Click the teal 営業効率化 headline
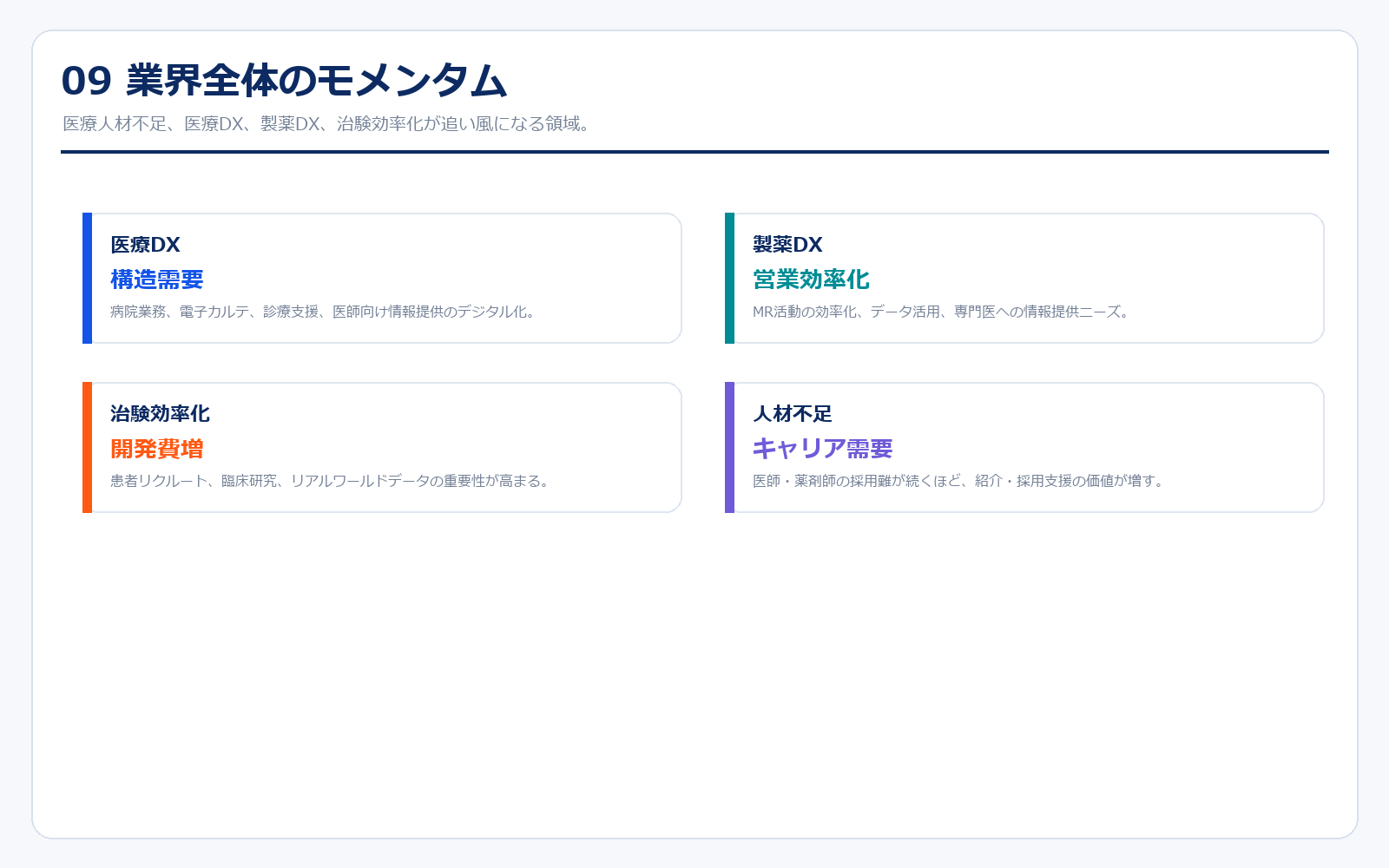Image resolution: width=1389 pixels, height=868 pixels. click(x=811, y=279)
